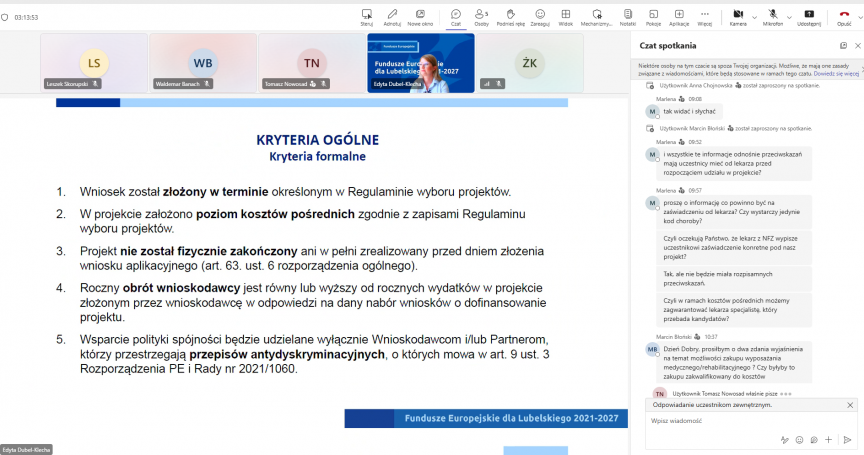
Task: Open meeting Notatki
Action: [628, 17]
